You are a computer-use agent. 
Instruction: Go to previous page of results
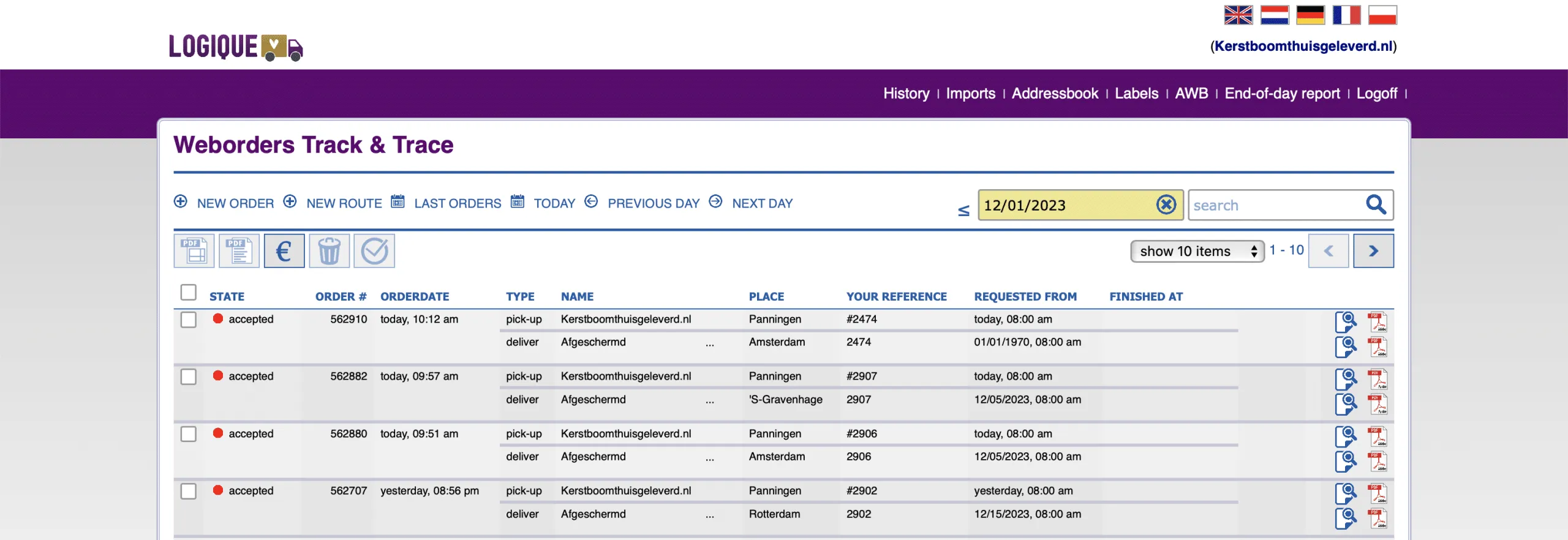point(1329,251)
